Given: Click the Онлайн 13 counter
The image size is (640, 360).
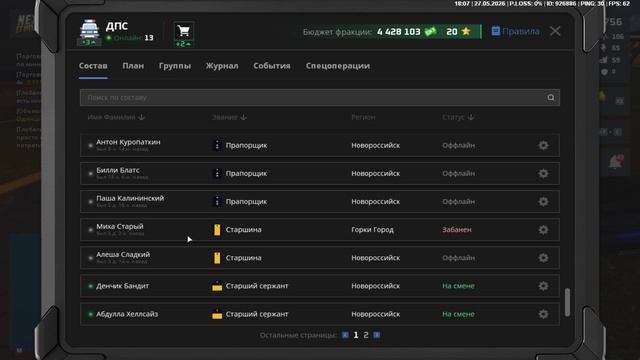Looking at the screenshot, I should (130, 38).
